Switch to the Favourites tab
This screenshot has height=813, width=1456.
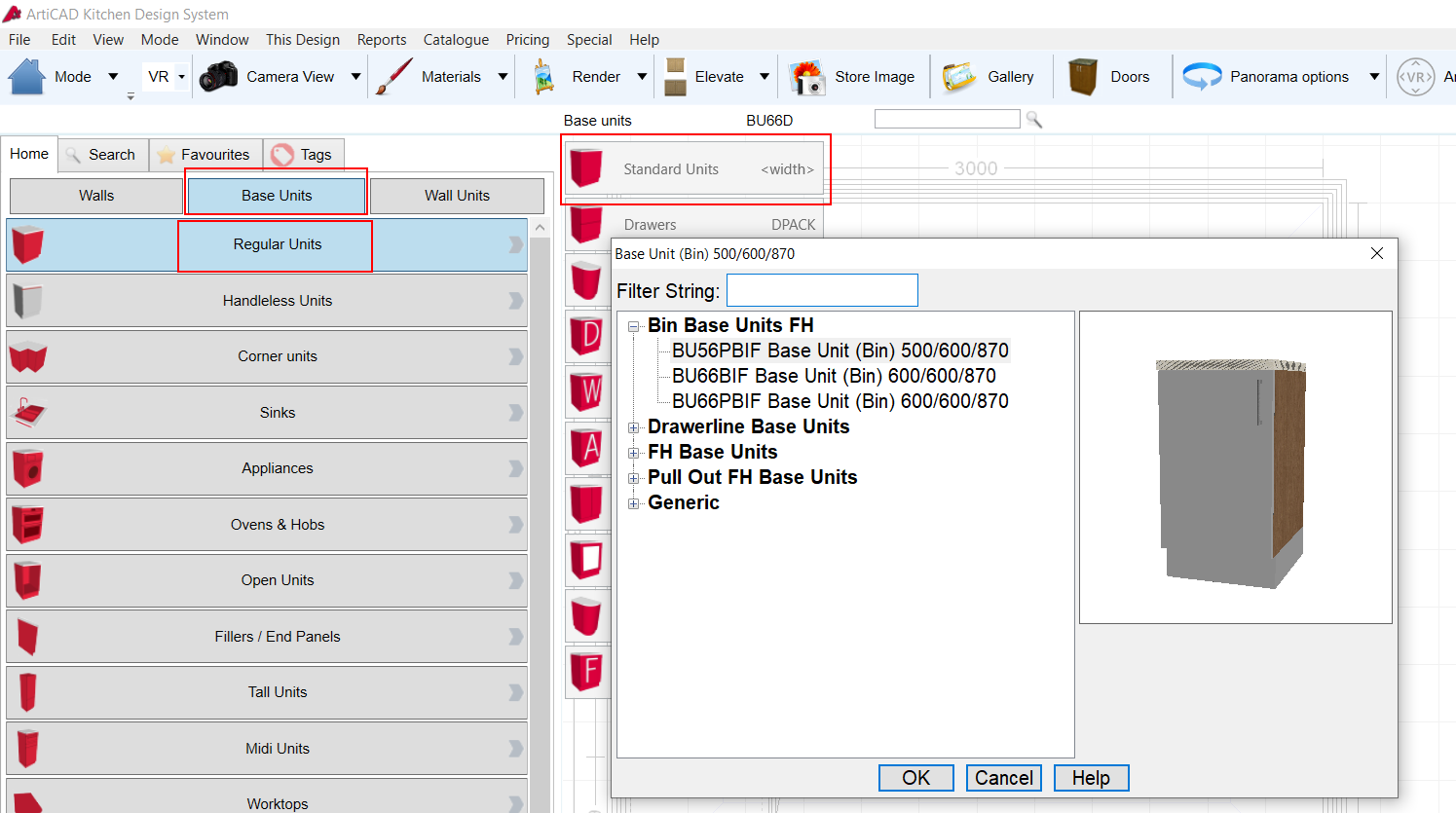pyautogui.click(x=205, y=155)
